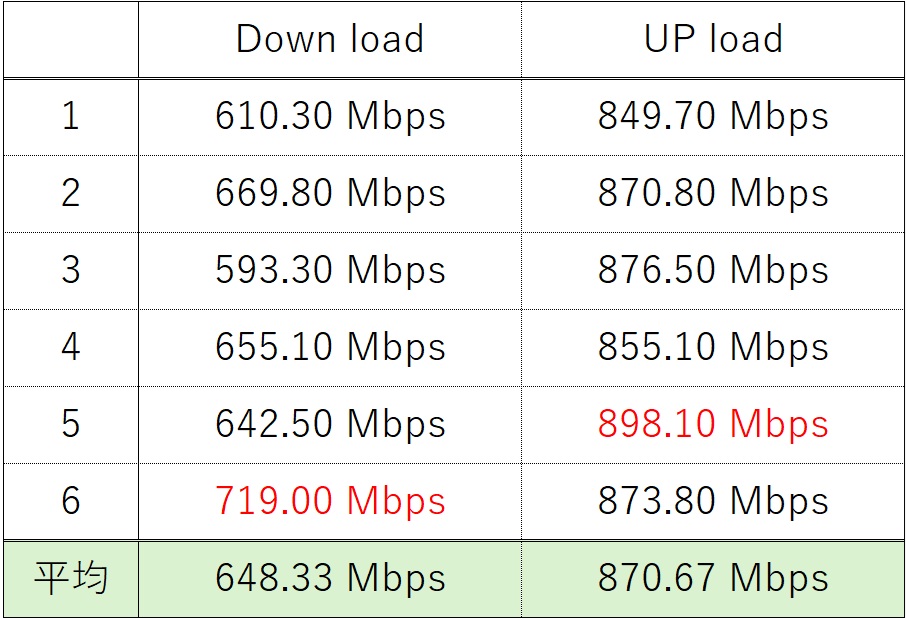Click row number 4 label
Image resolution: width=907 pixels, height=618 pixels.
click(70, 347)
